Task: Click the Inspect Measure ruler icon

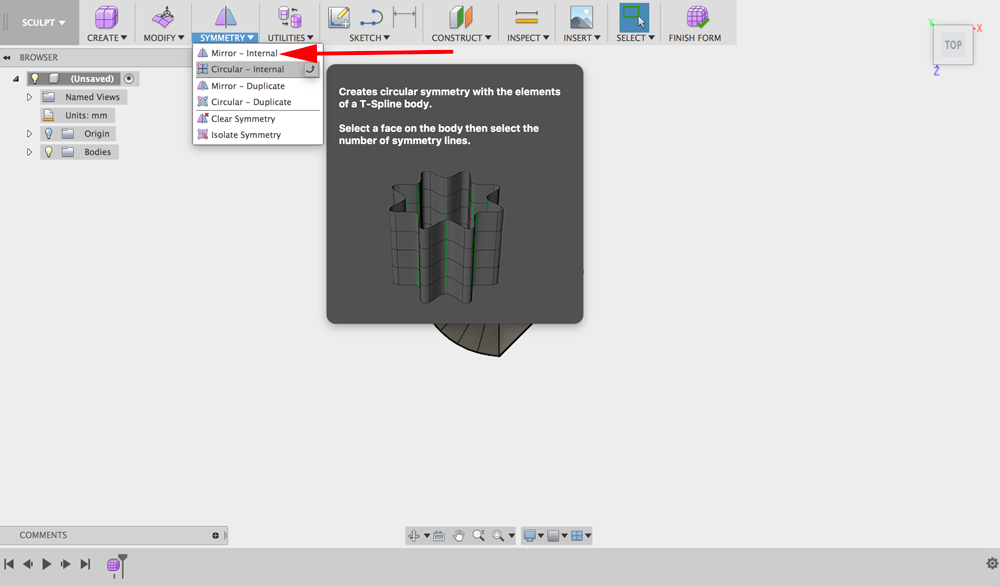Action: [x=527, y=17]
